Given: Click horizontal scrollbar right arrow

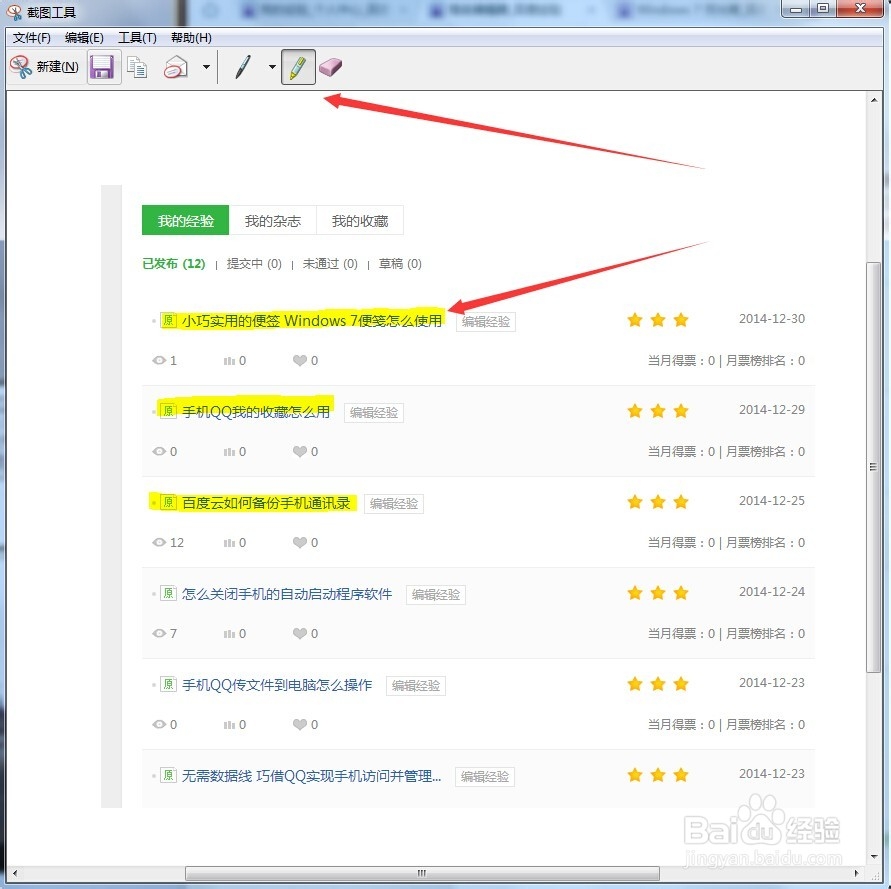Looking at the screenshot, I should pos(856,873).
